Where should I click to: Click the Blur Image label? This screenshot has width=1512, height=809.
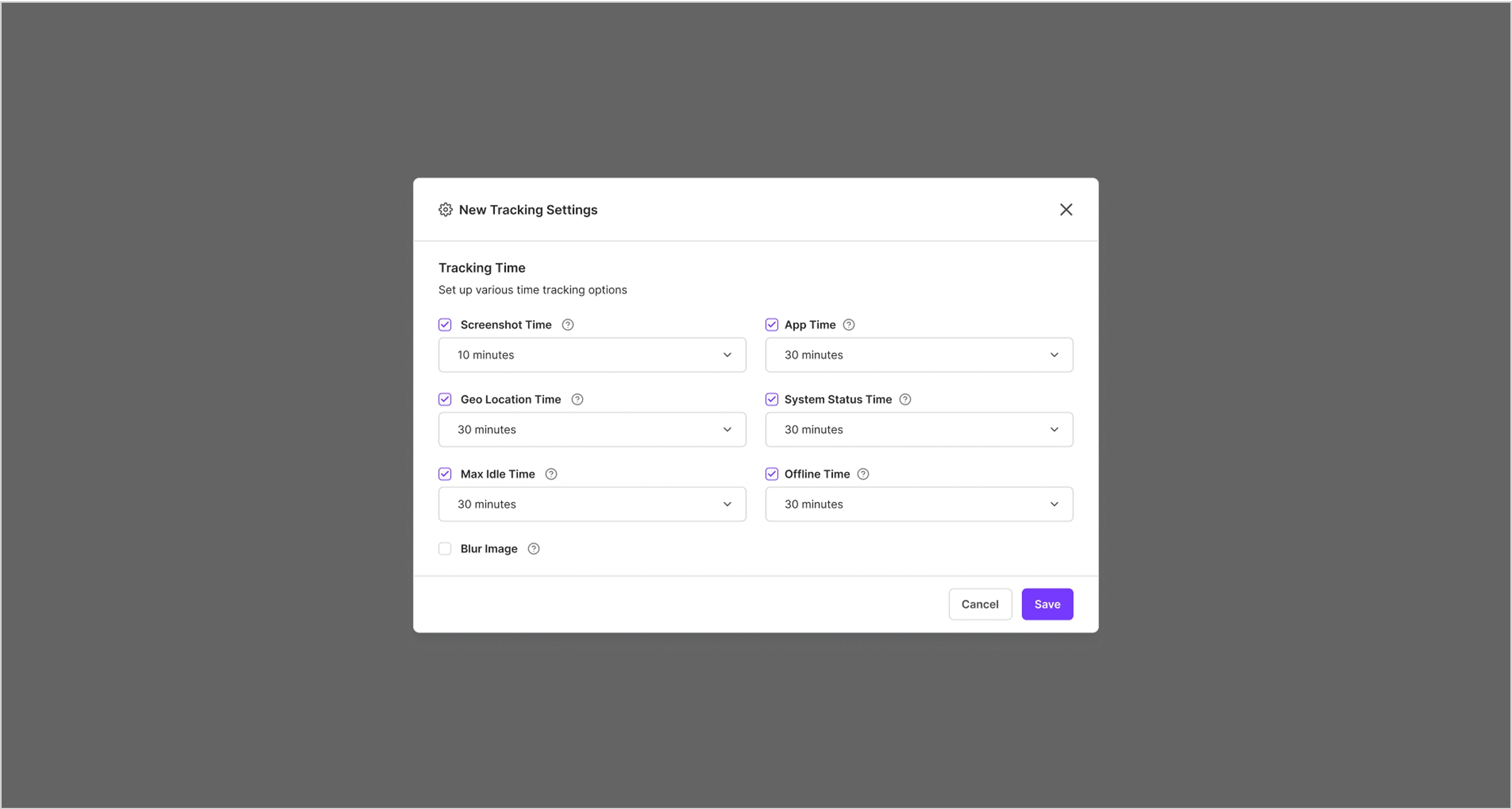click(x=489, y=549)
